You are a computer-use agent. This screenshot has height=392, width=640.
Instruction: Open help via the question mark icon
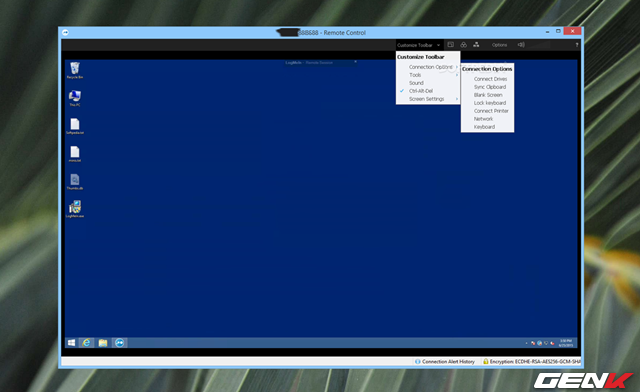[x=577, y=45]
